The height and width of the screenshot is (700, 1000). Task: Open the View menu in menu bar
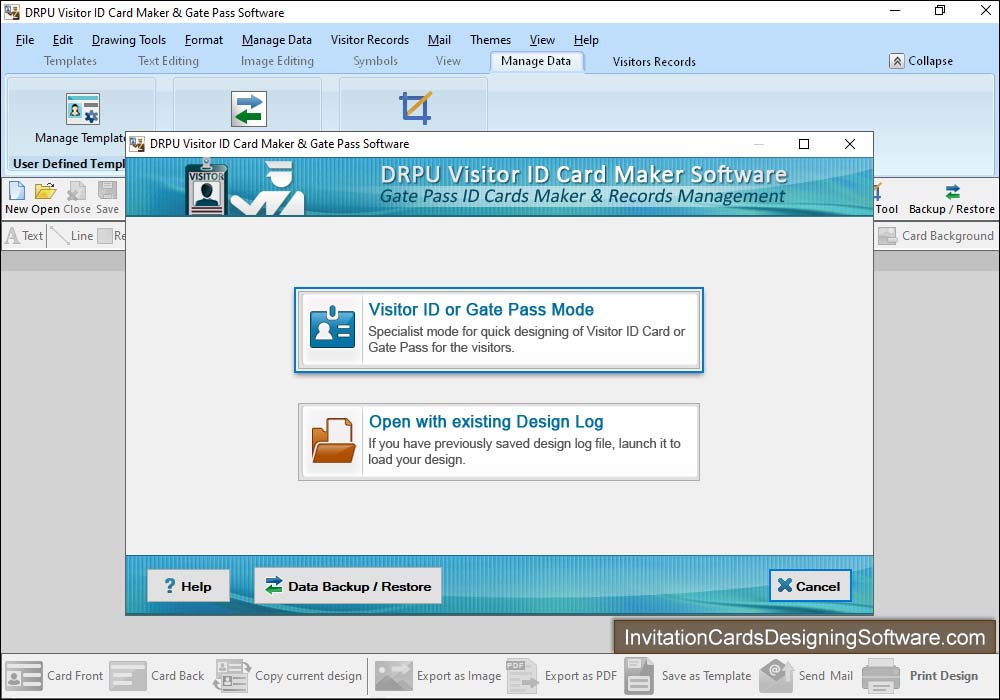point(542,40)
